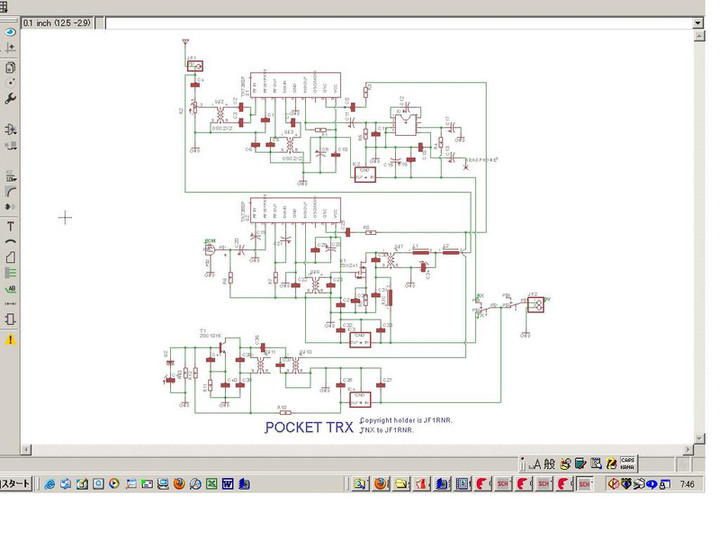Select the Polygon tool icon
The height and width of the screenshot is (540, 720).
(x=10, y=257)
